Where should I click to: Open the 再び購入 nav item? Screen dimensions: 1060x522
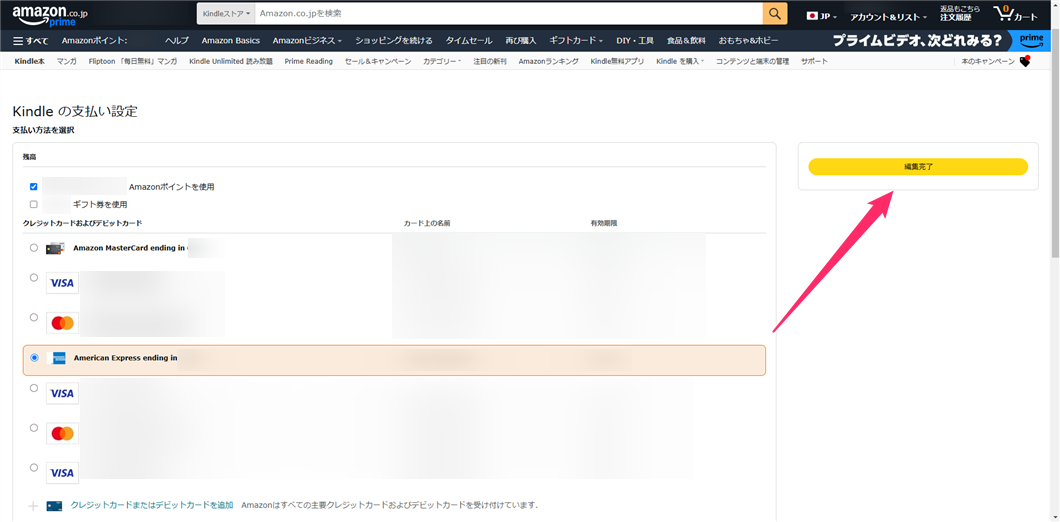pyautogui.click(x=521, y=41)
